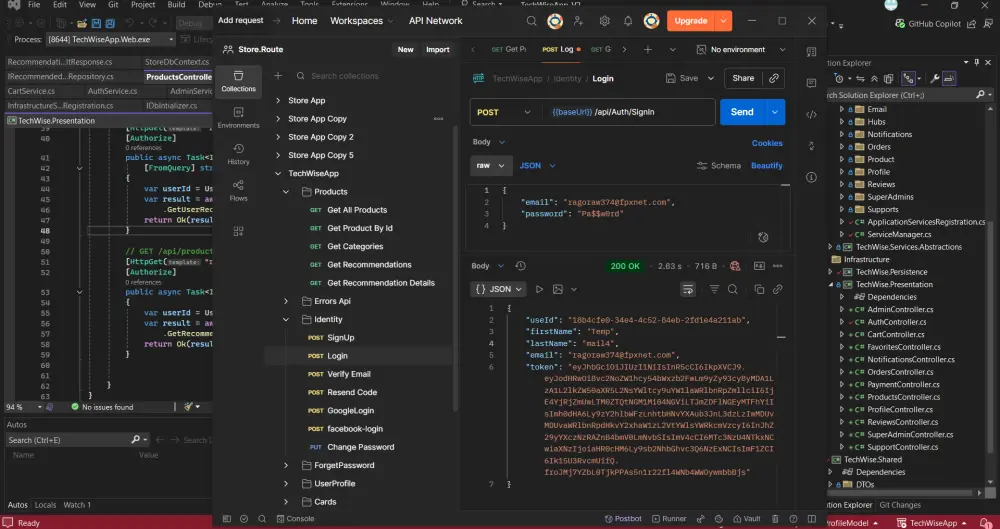Click the plus icon to create new collection
Viewport: 1000px width, 529px height.
pos(278,76)
